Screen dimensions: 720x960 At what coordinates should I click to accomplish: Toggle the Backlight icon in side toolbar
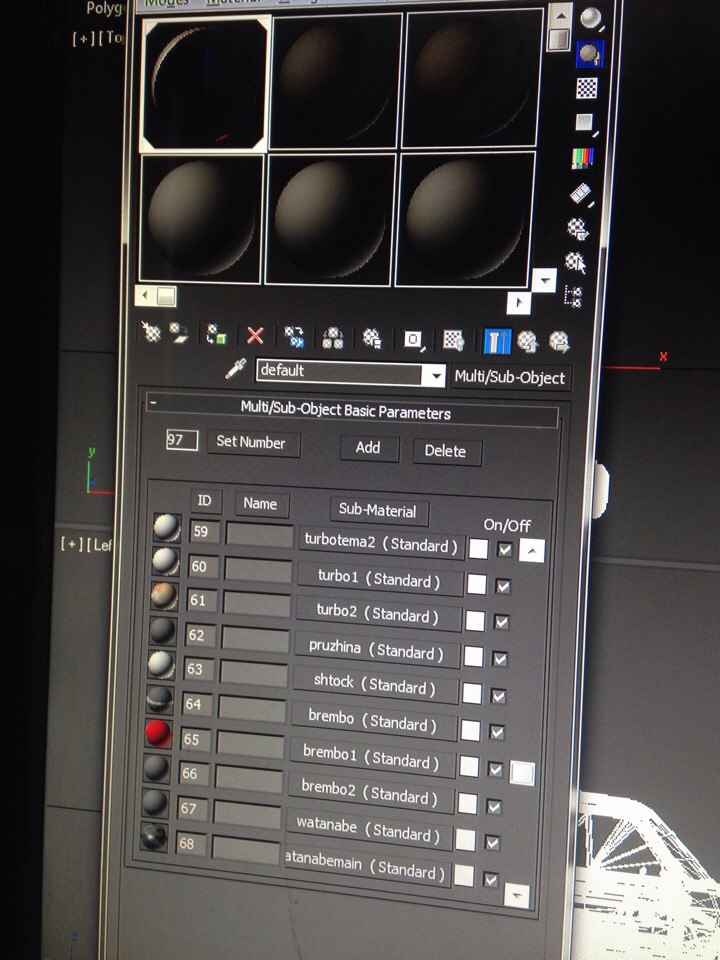pyautogui.click(x=590, y=54)
